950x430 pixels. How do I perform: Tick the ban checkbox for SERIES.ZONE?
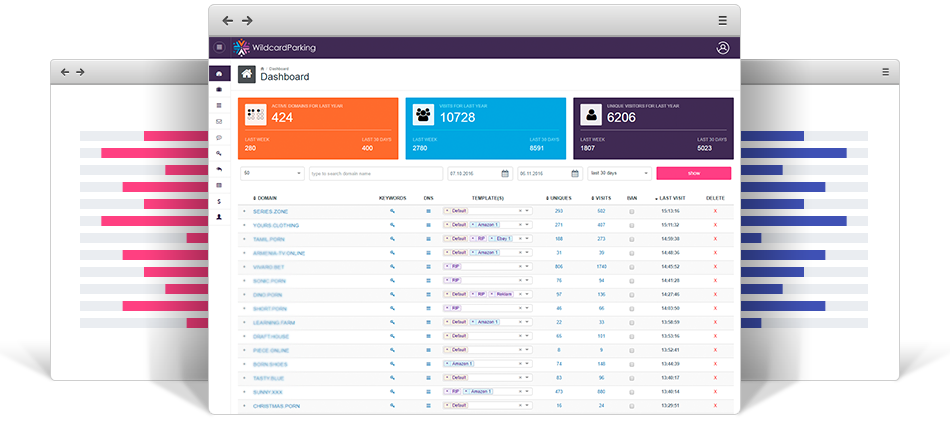click(632, 211)
